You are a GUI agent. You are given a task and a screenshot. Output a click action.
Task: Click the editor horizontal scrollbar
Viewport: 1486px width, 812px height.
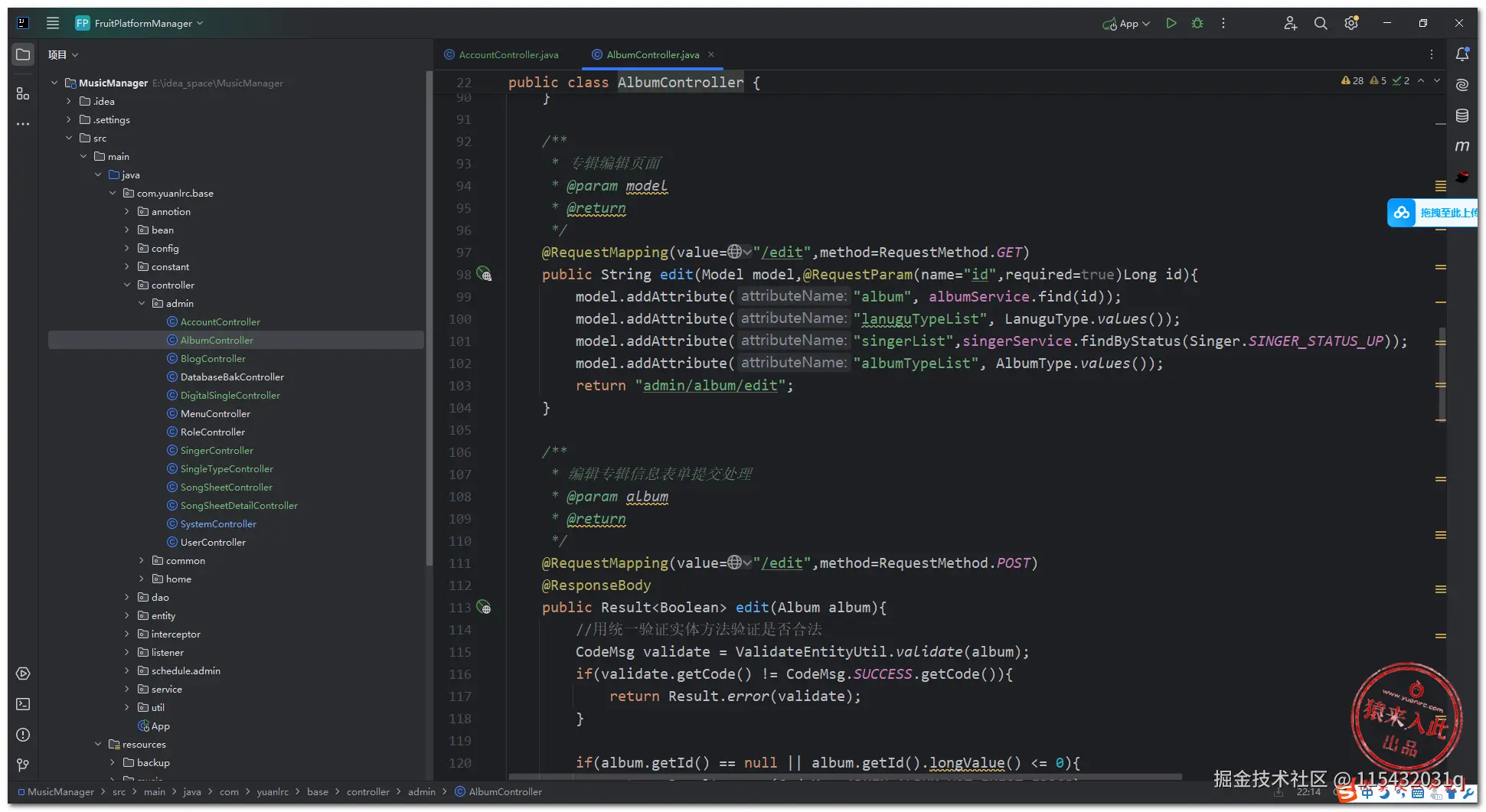[x=845, y=777]
